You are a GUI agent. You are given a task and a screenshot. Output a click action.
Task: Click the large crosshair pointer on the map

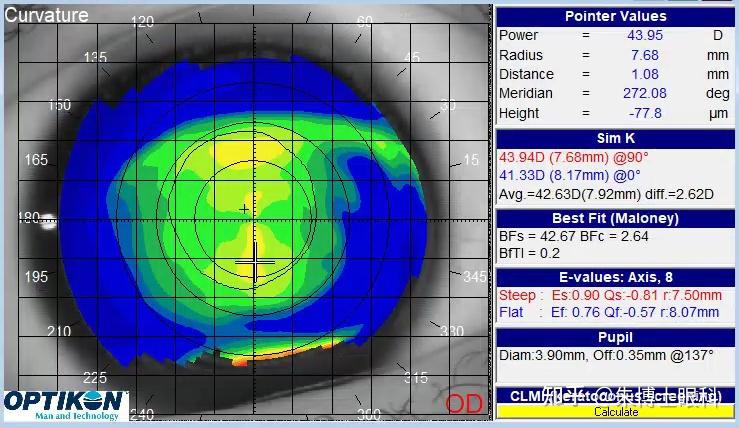tap(255, 262)
